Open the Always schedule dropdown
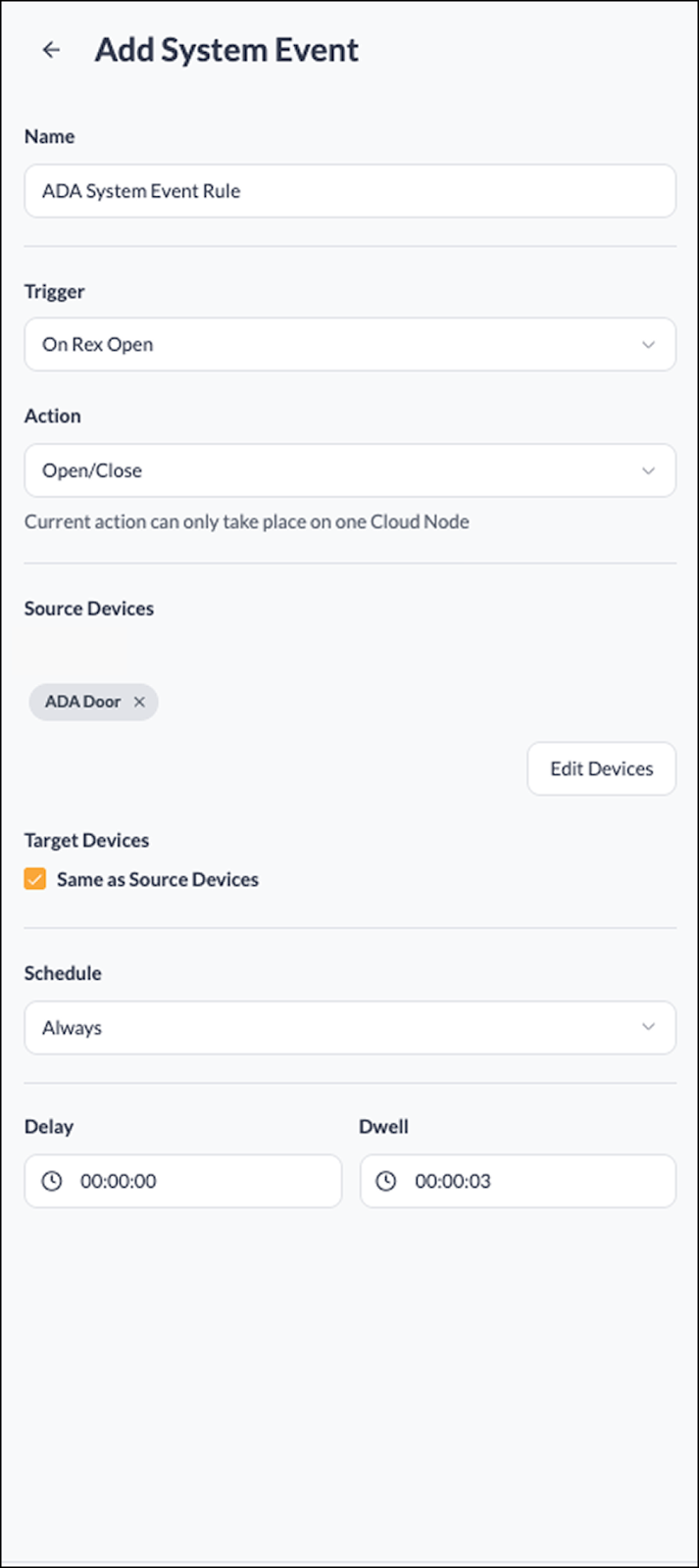The width and height of the screenshot is (699, 1568). (x=333, y=1027)
